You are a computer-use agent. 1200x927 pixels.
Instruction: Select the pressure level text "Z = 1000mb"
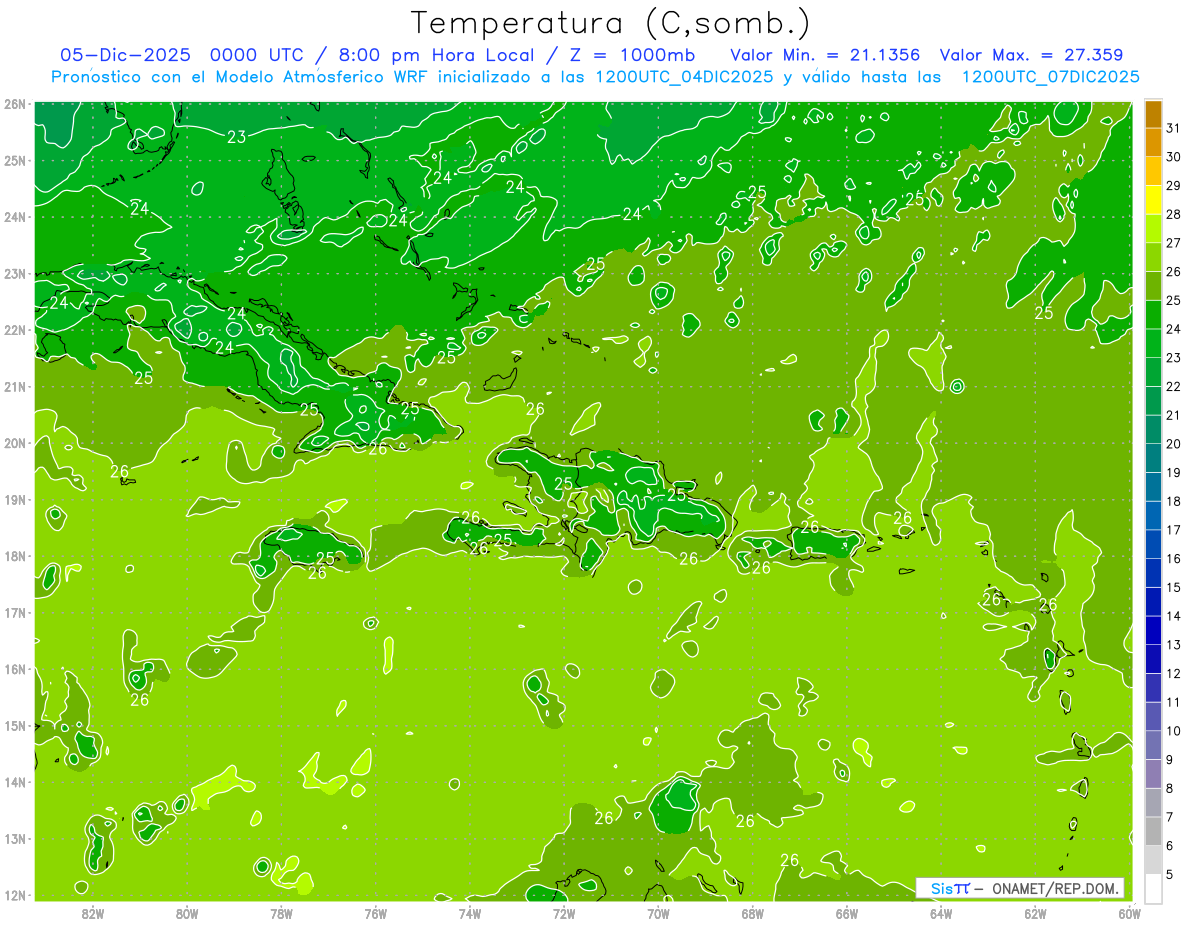click(x=631, y=55)
